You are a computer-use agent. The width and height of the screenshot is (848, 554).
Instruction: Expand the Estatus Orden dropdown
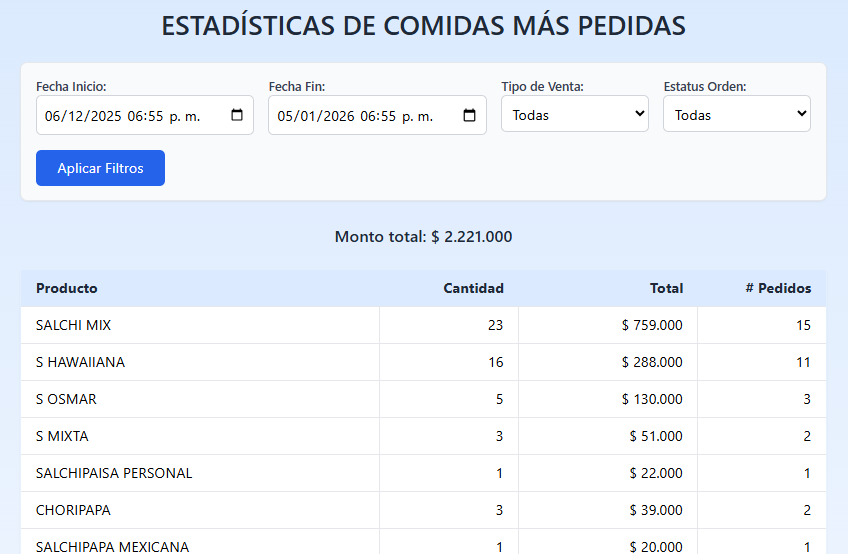point(736,114)
